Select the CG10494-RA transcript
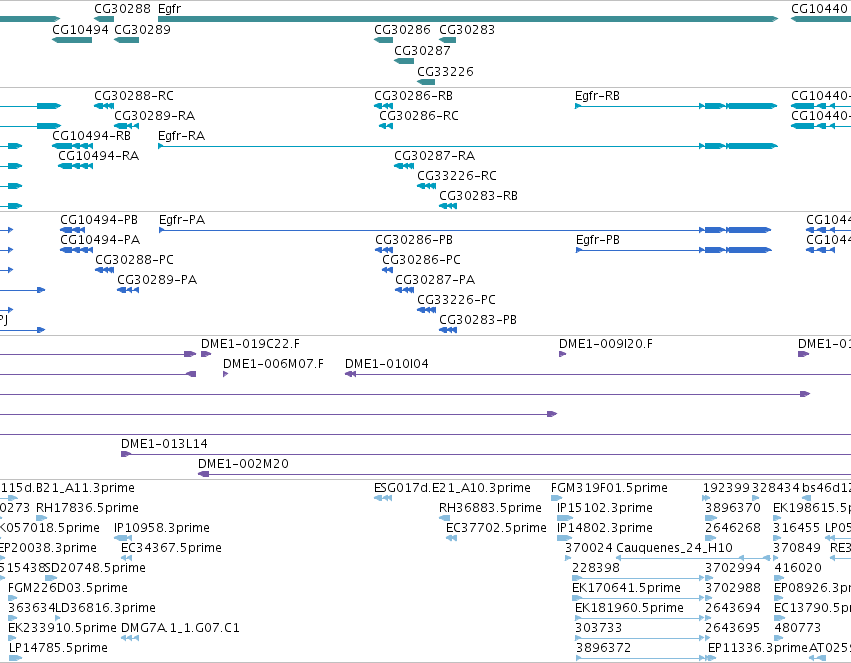This screenshot has width=851, height=663. (x=75, y=165)
